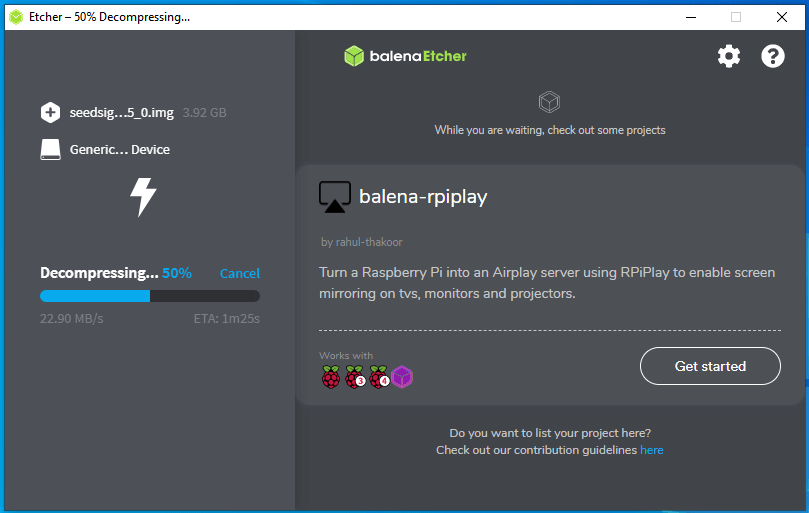This screenshot has height=513, width=809.
Task: Click the cube icon above the waiting message
Action: coord(549,102)
